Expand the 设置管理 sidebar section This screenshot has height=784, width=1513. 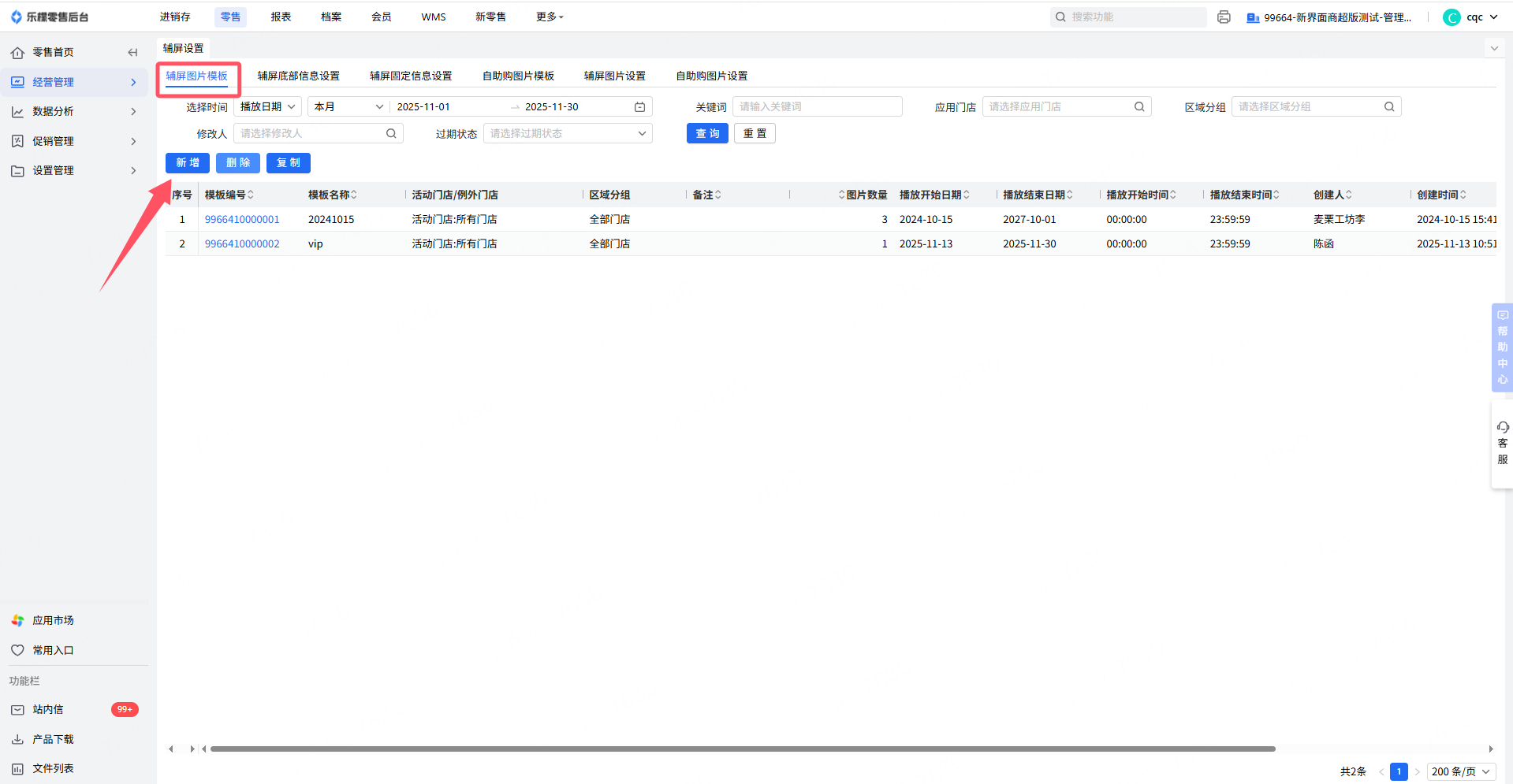75,170
